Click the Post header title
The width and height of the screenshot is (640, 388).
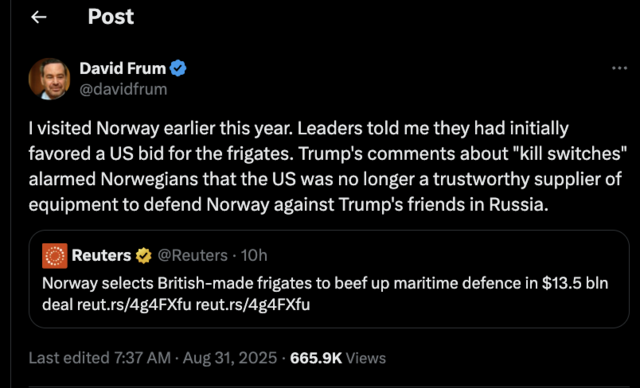[x=111, y=17]
